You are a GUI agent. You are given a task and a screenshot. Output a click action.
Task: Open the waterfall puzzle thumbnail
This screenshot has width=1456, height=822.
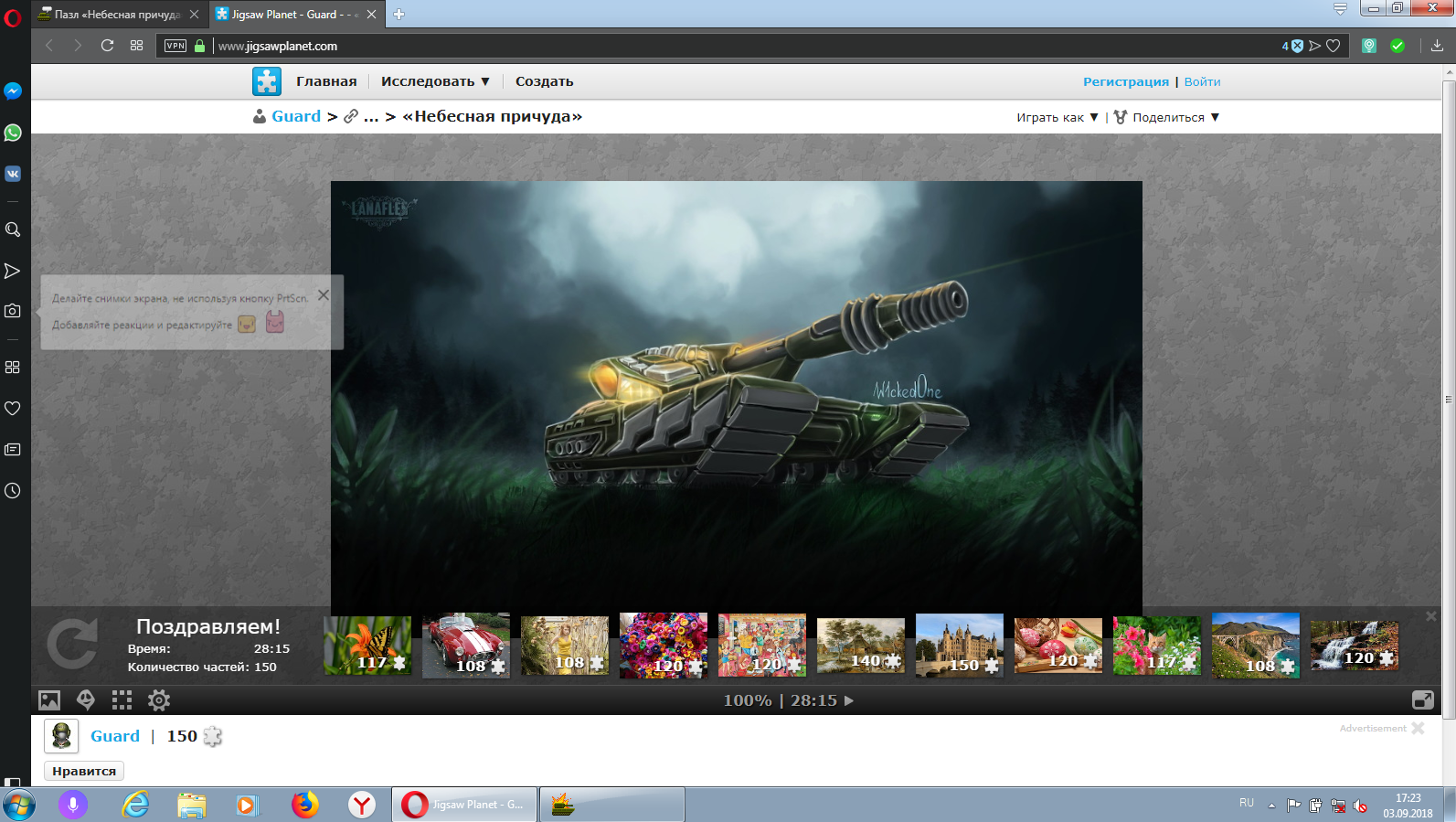tap(1355, 646)
